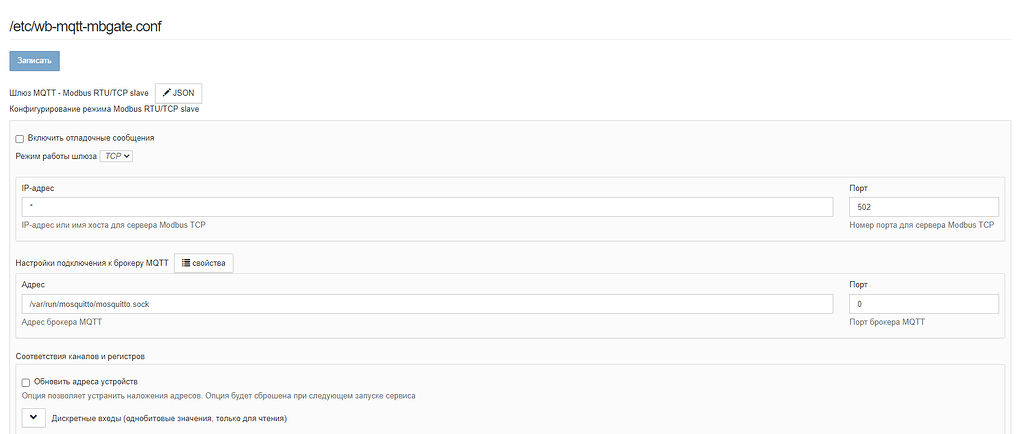This screenshot has width=1023, height=434.
Task: Click the MQTT broker Адрес field
Action: 427,304
